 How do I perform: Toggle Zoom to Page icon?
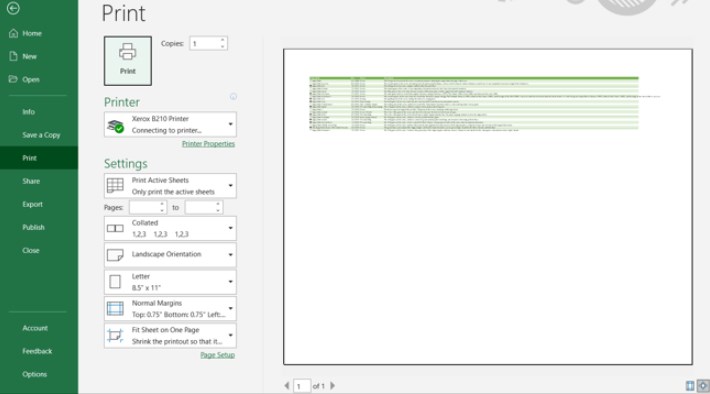[703, 385]
